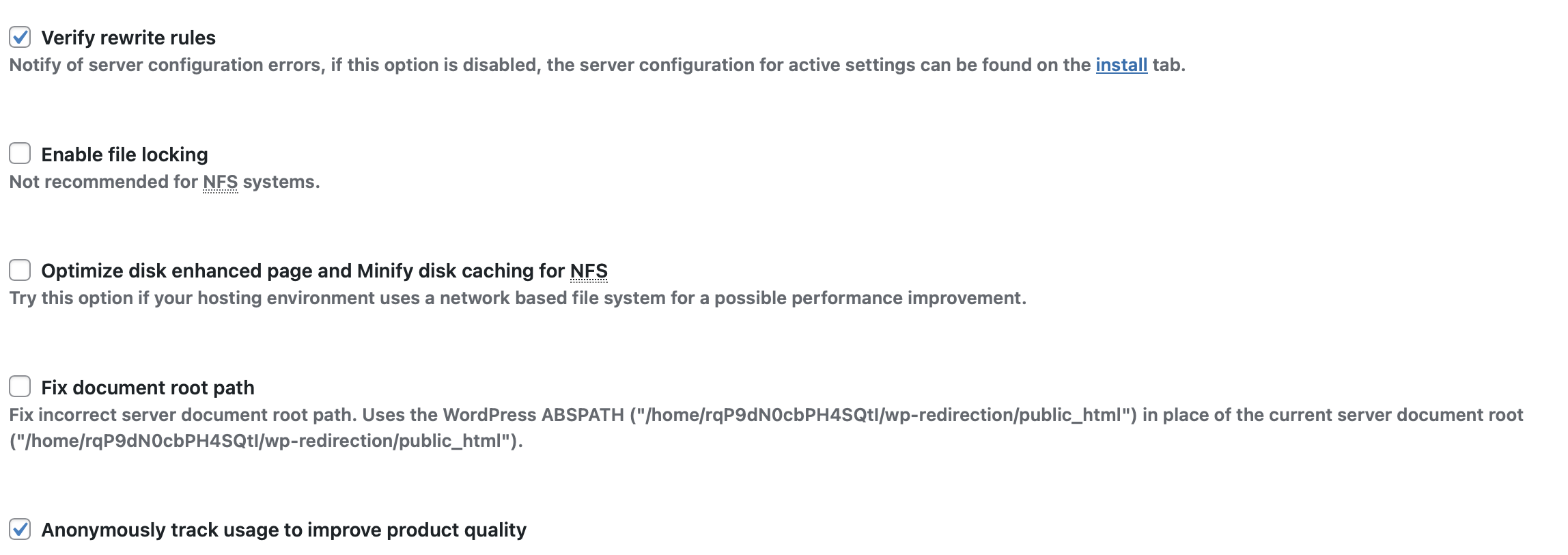Image resolution: width=1568 pixels, height=555 pixels.
Task: Click NFS abbreviation in Optimize disk label
Action: coord(589,271)
